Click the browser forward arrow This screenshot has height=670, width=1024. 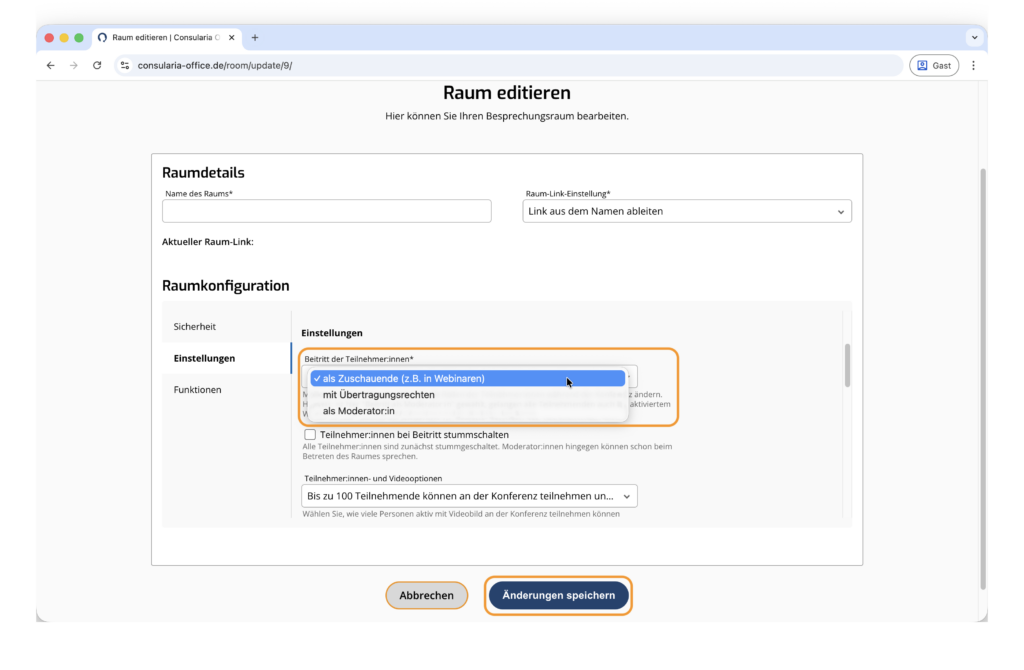(x=74, y=65)
